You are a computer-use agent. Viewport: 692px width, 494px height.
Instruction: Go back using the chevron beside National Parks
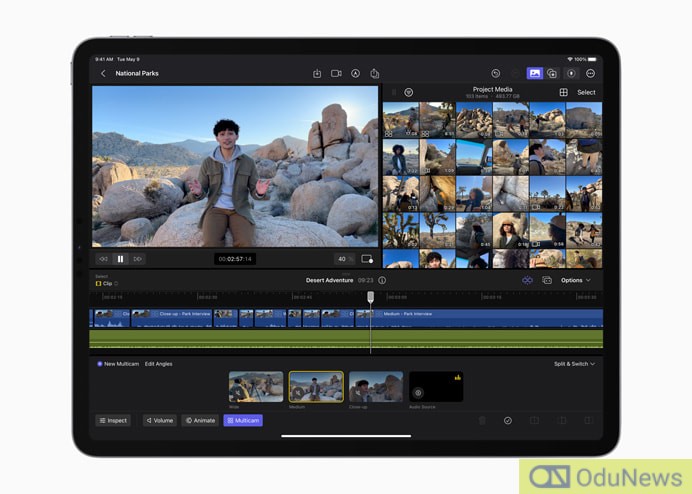(103, 74)
